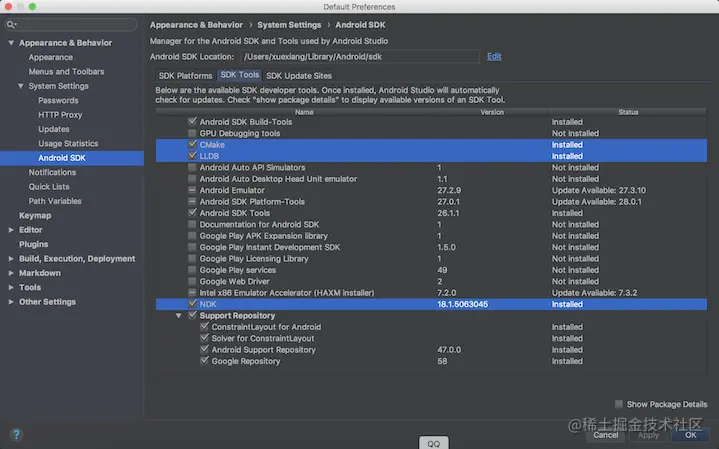The height and width of the screenshot is (449, 719).
Task: Uncheck the Support Repository checkbox
Action: pos(192,315)
